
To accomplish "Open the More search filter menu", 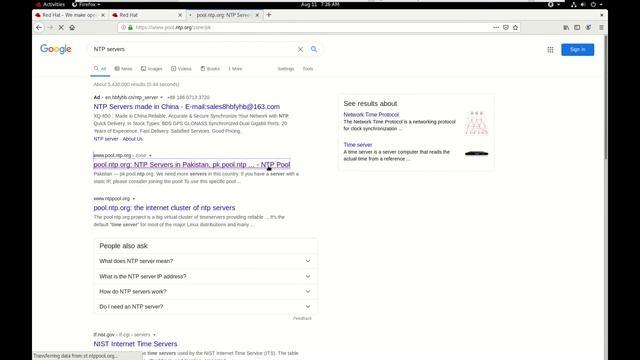I will click(x=235, y=69).
